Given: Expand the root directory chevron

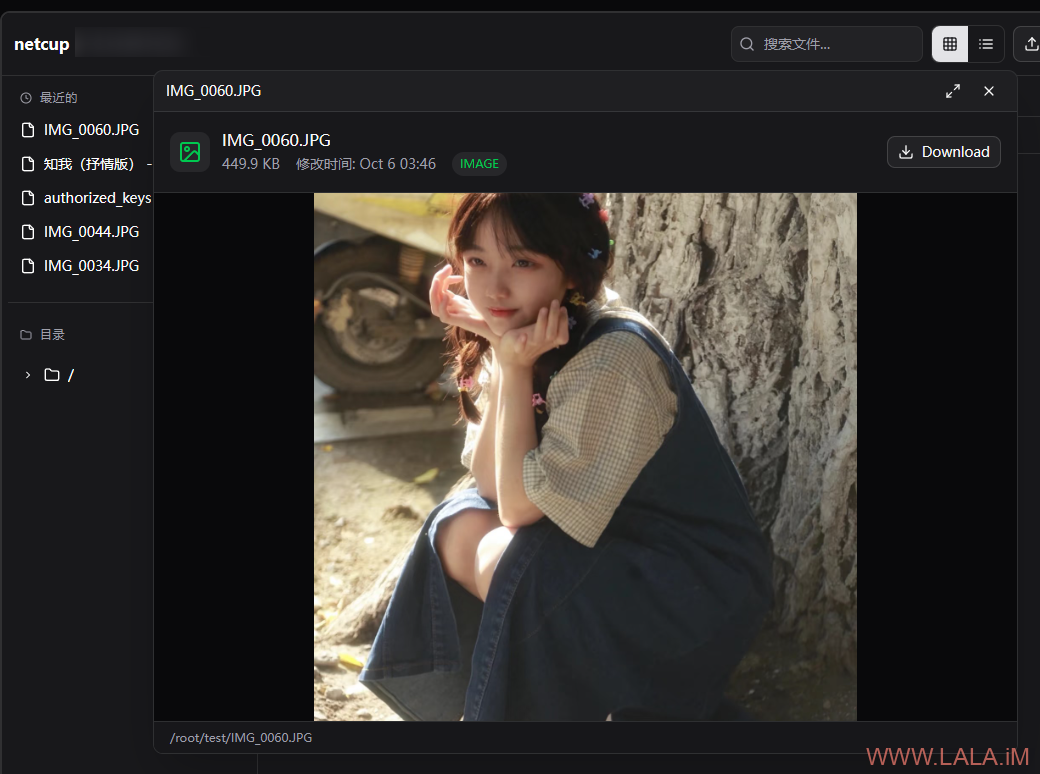Looking at the screenshot, I should tap(28, 375).
